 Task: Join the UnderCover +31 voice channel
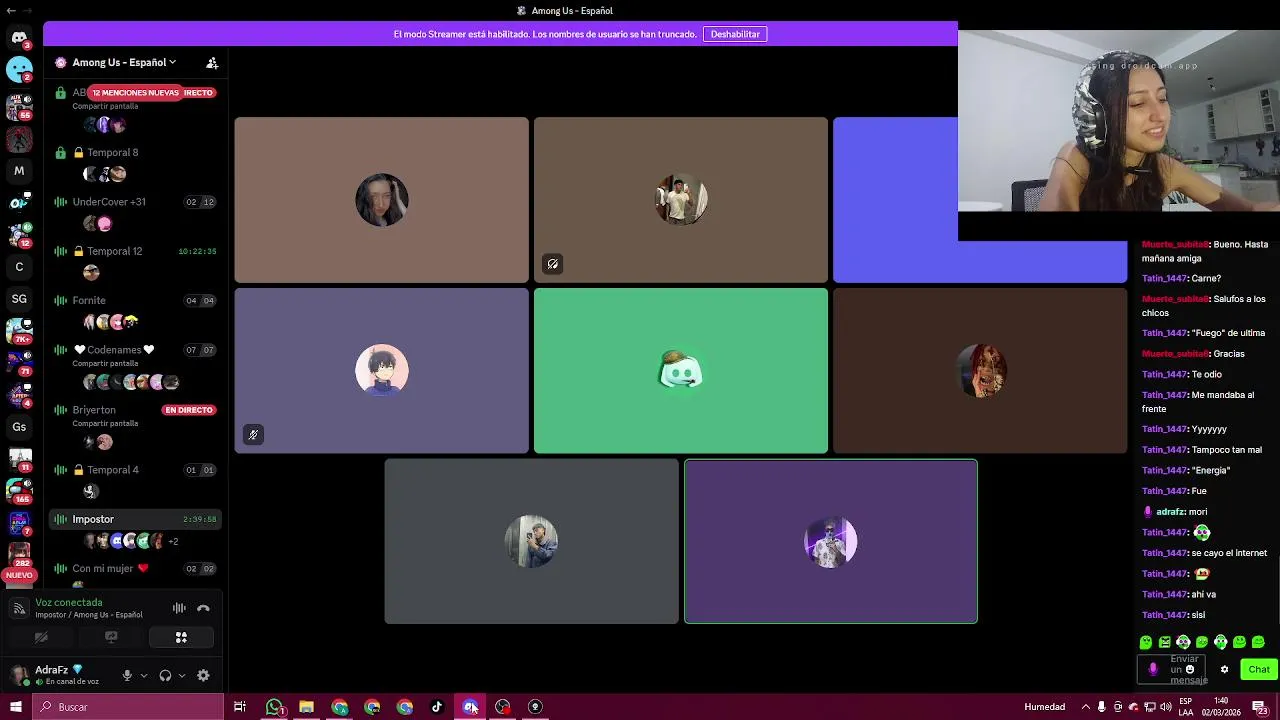(135, 202)
